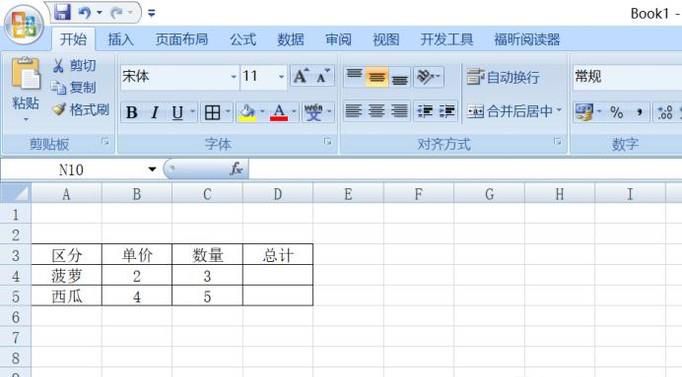Expand the Name Box dropdown arrow

pos(152,169)
